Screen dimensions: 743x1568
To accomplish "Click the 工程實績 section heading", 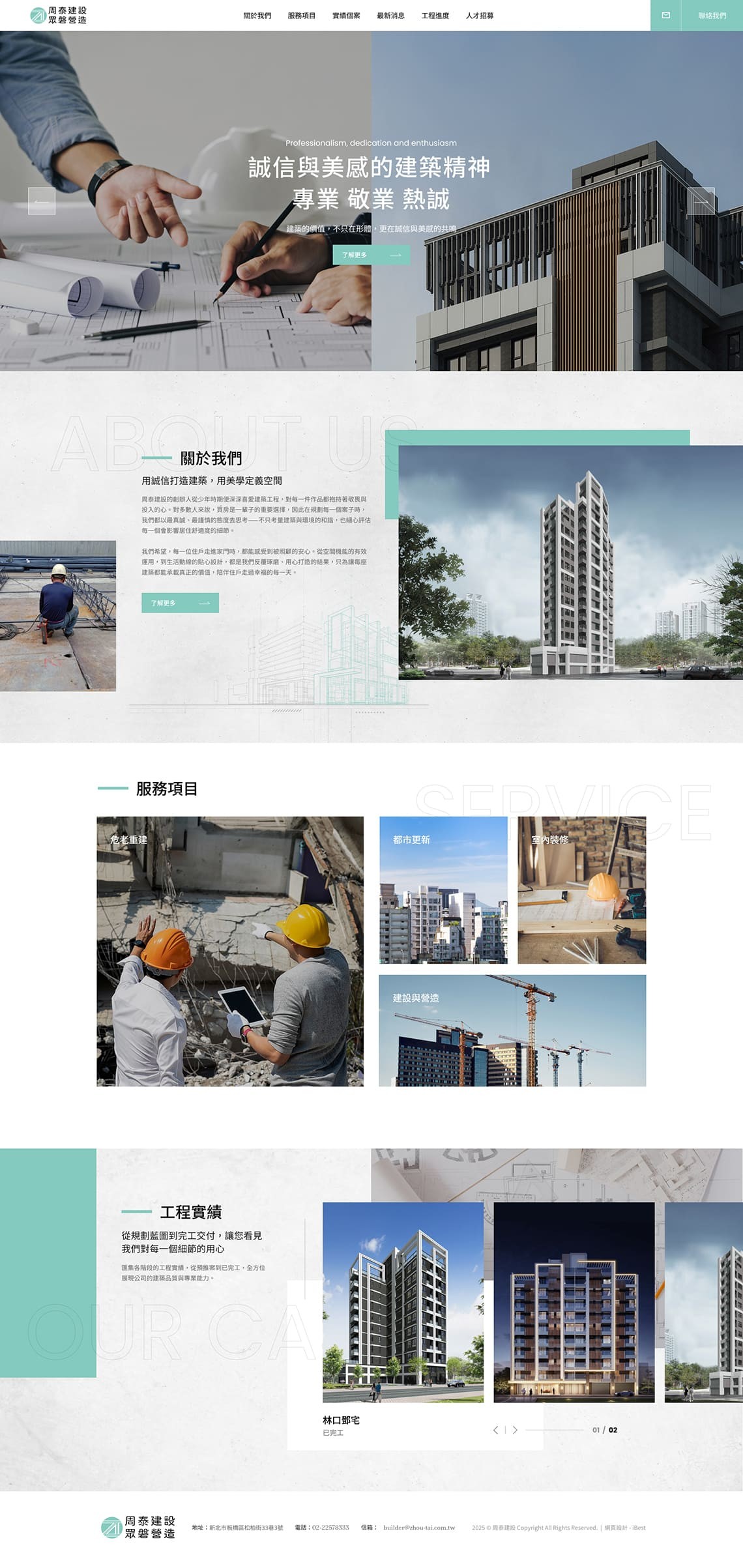I will pos(191,1212).
